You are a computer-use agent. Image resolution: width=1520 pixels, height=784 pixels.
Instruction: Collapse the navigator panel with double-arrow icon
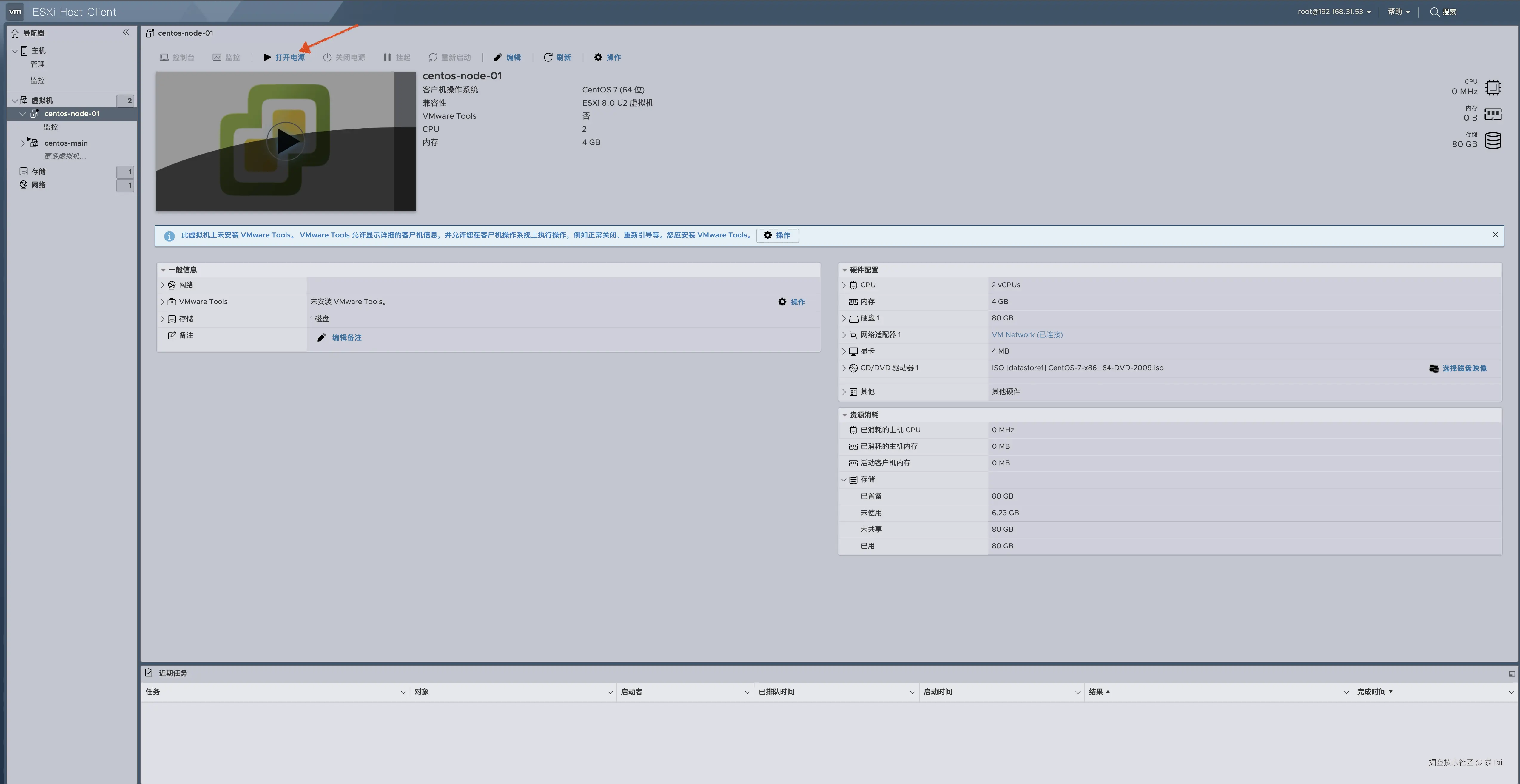click(126, 33)
